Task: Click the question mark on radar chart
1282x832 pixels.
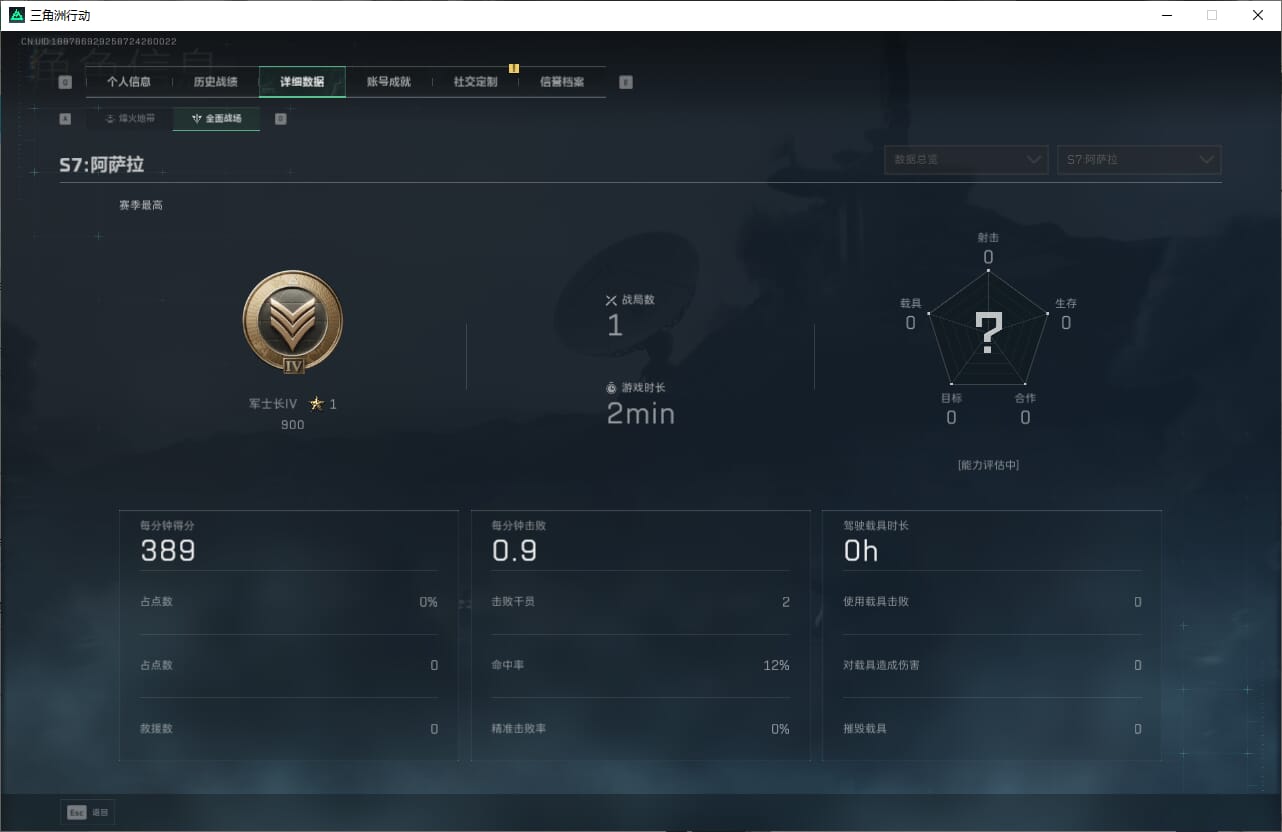Action: pyautogui.click(x=988, y=333)
